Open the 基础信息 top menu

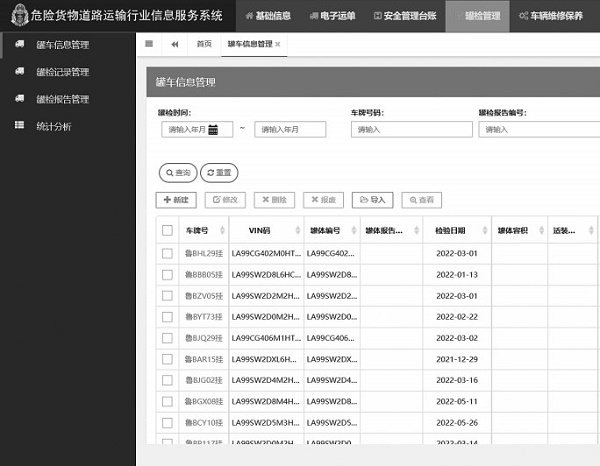[x=269, y=16]
